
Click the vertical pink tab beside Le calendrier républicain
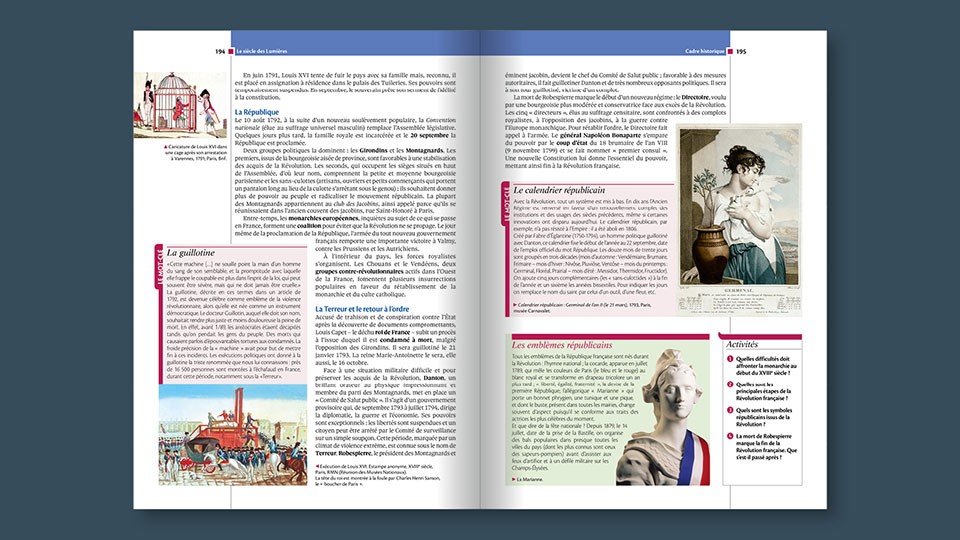point(506,204)
